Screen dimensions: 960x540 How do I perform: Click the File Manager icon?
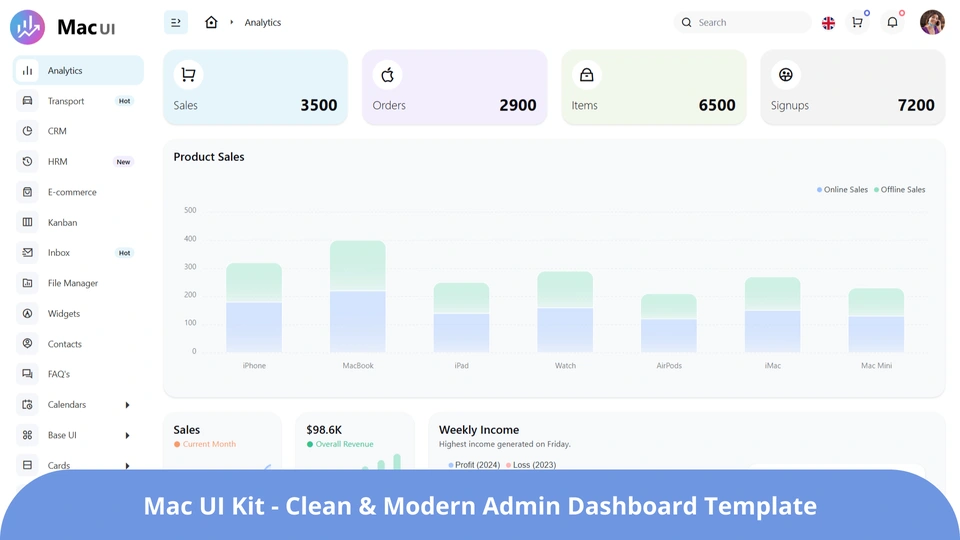(28, 283)
